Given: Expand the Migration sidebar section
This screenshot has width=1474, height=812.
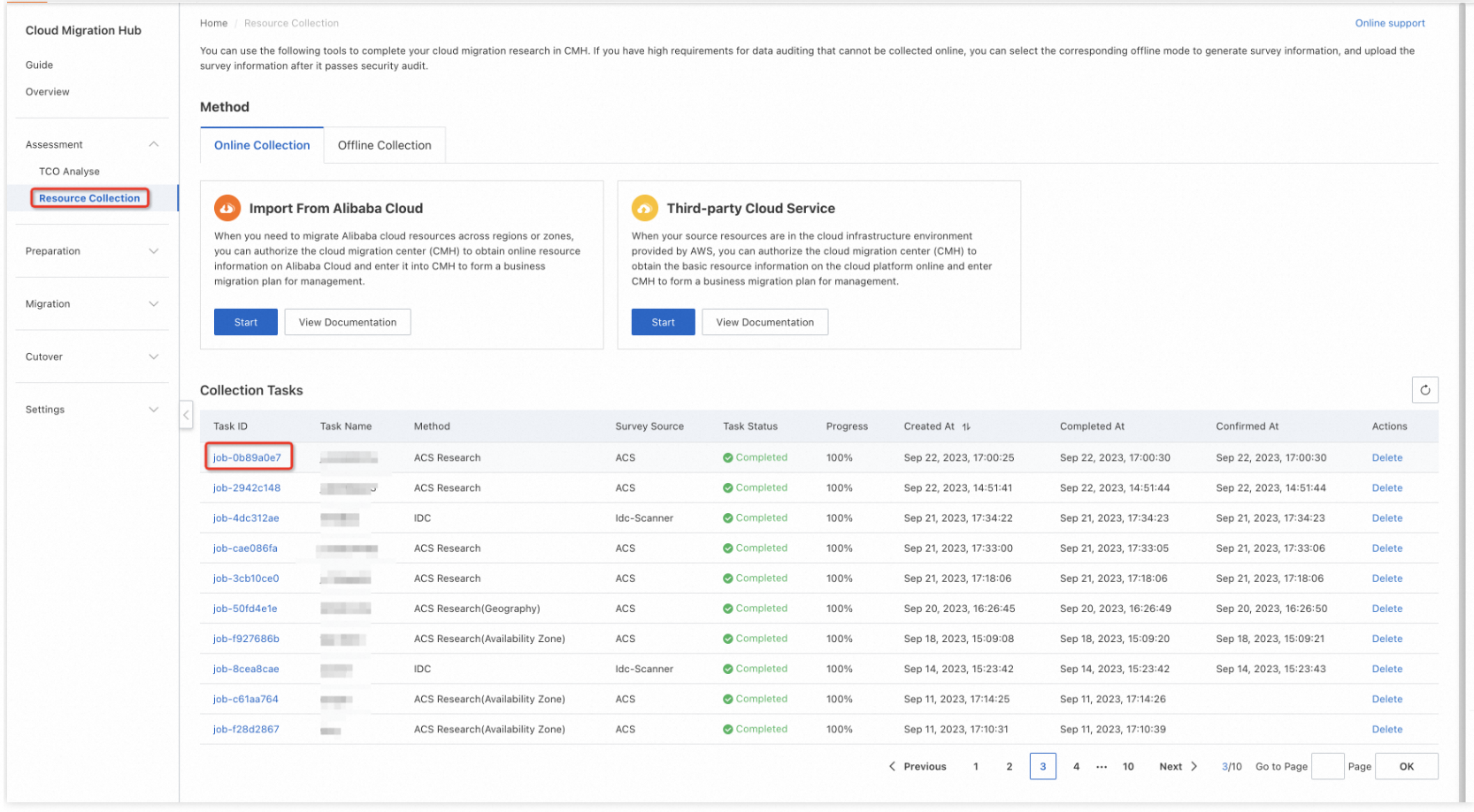Looking at the screenshot, I should tap(154, 304).
